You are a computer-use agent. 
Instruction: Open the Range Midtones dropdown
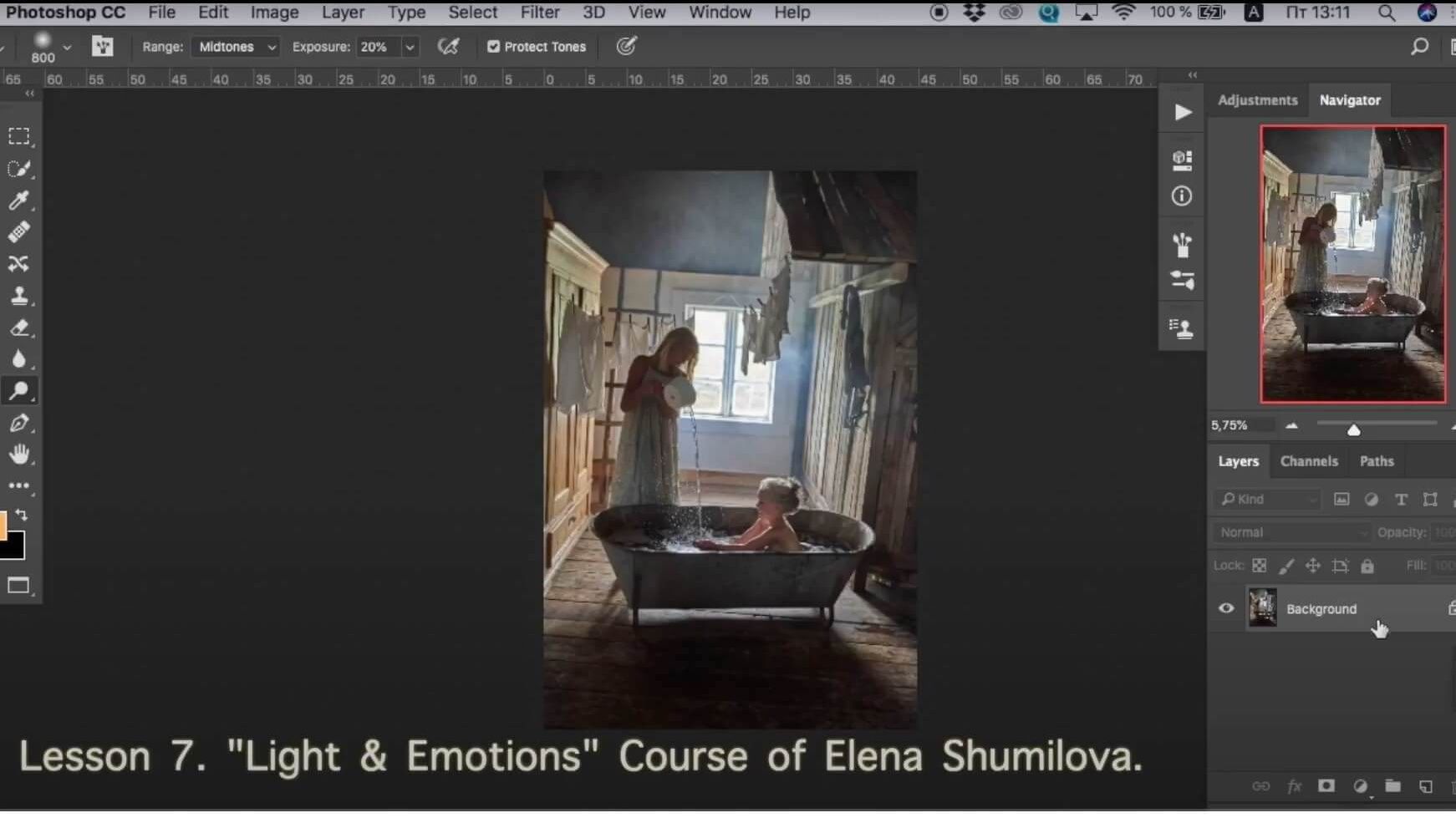click(x=235, y=47)
